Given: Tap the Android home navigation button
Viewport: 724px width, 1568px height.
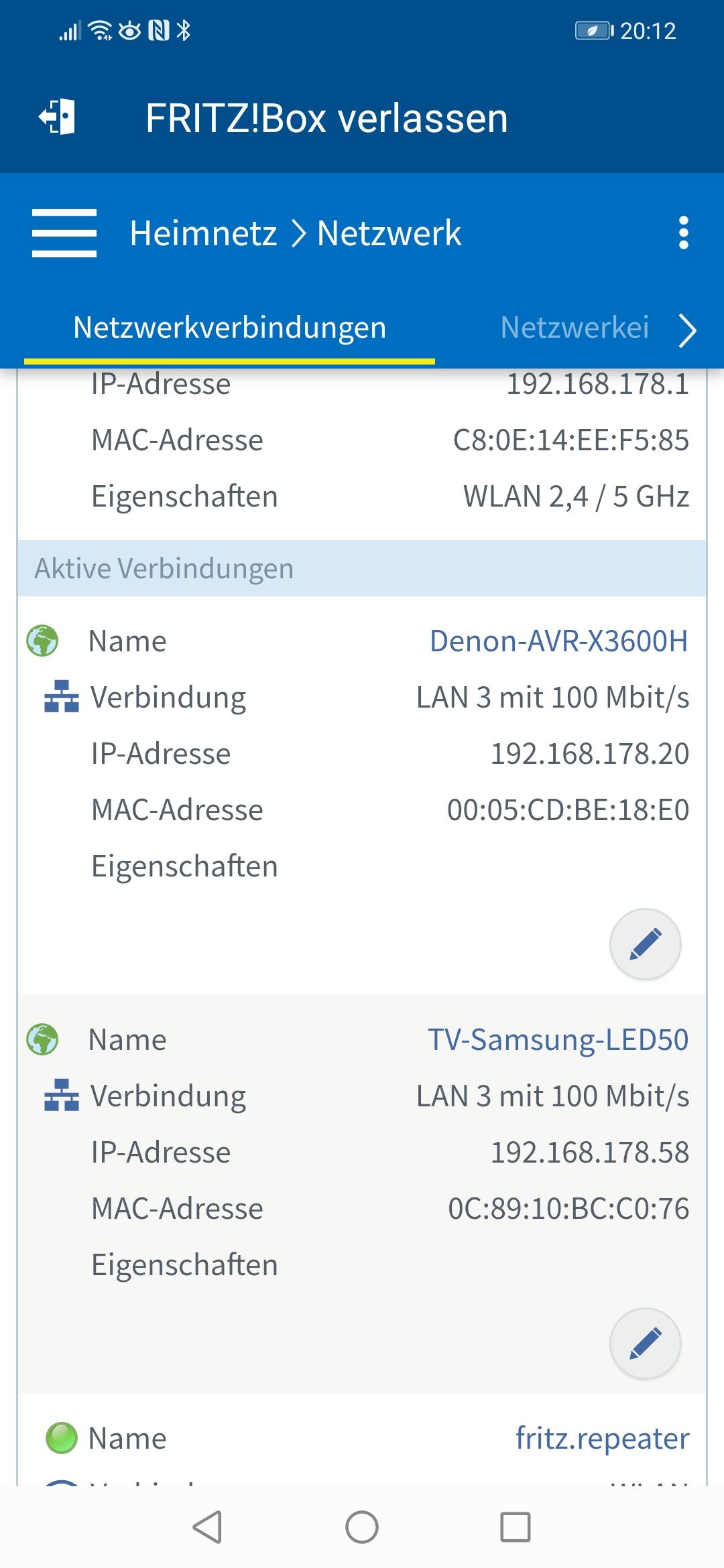Looking at the screenshot, I should (x=362, y=1527).
